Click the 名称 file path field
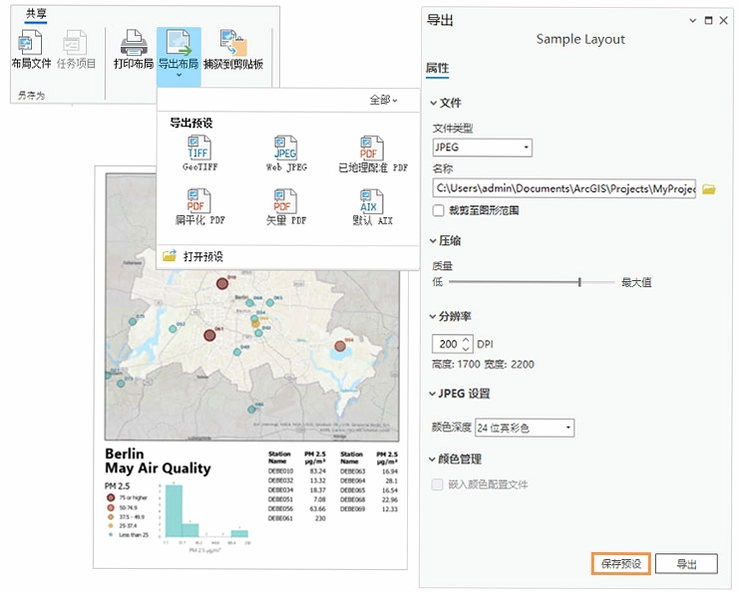The height and width of the screenshot is (592, 739). [x=564, y=189]
